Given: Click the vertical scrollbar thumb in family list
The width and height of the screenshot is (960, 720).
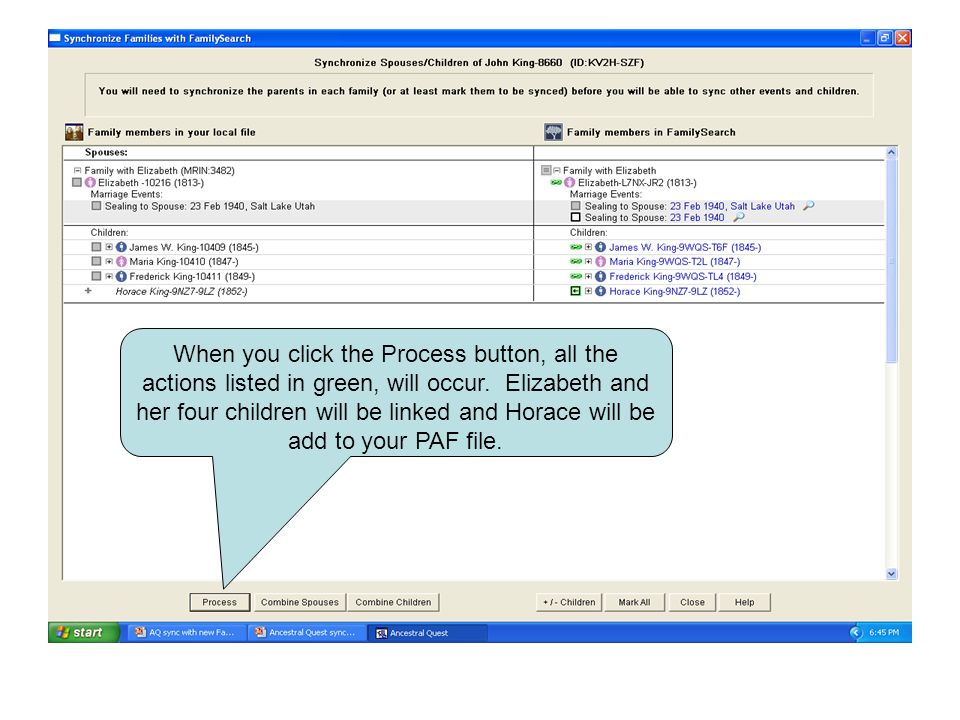Looking at the screenshot, I should (x=891, y=260).
